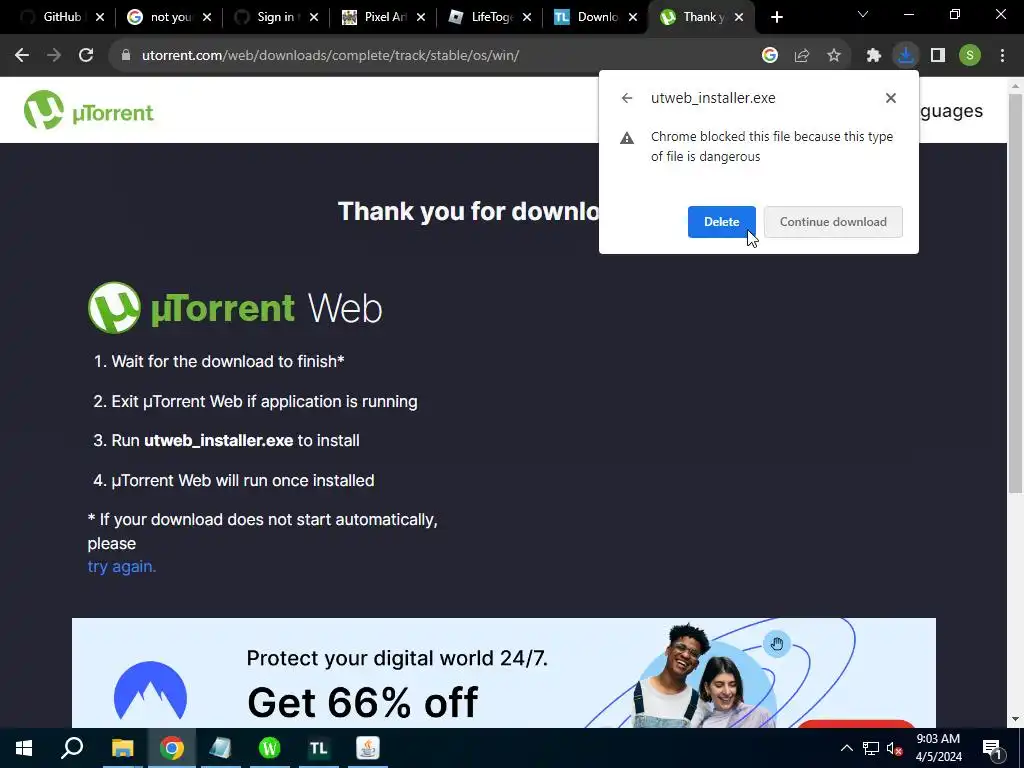Open the Extensions puzzle icon
1024x768 pixels.
coord(873,56)
